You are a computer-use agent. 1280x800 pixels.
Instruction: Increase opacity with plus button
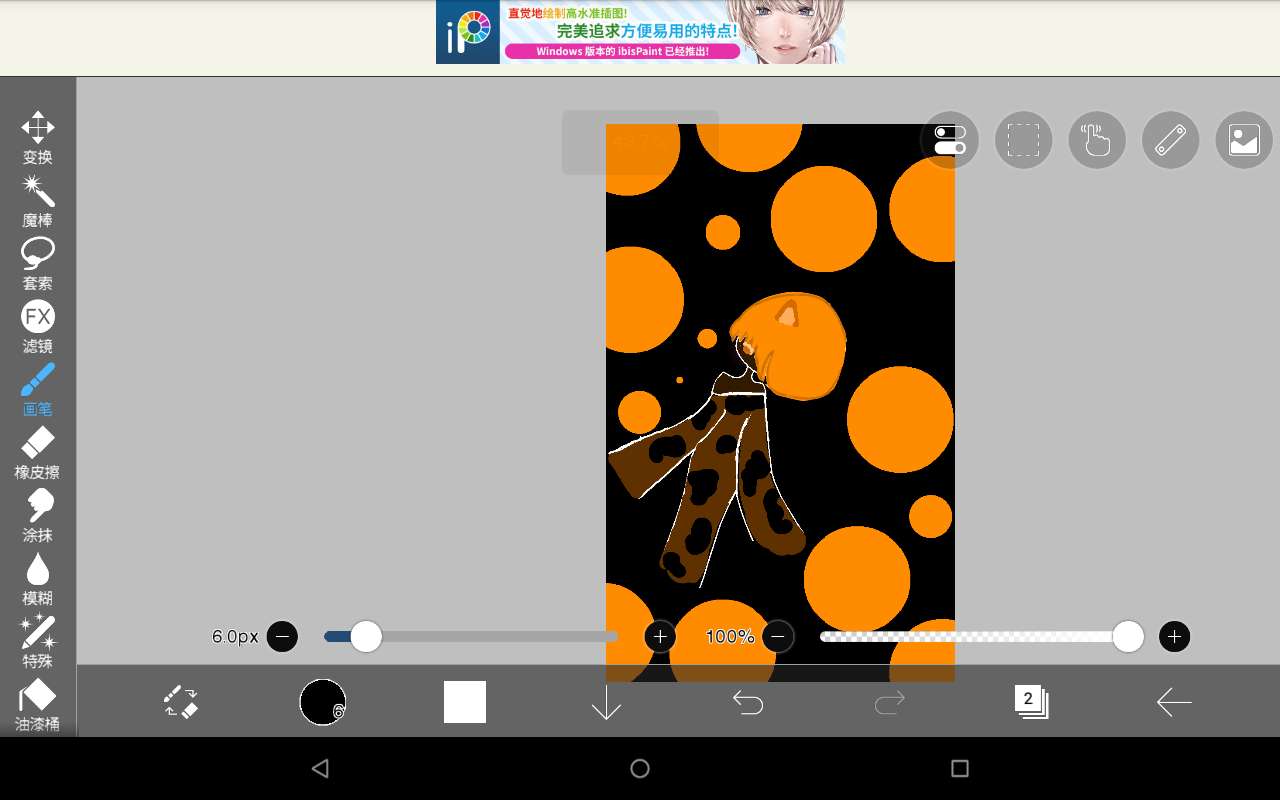pos(1175,636)
